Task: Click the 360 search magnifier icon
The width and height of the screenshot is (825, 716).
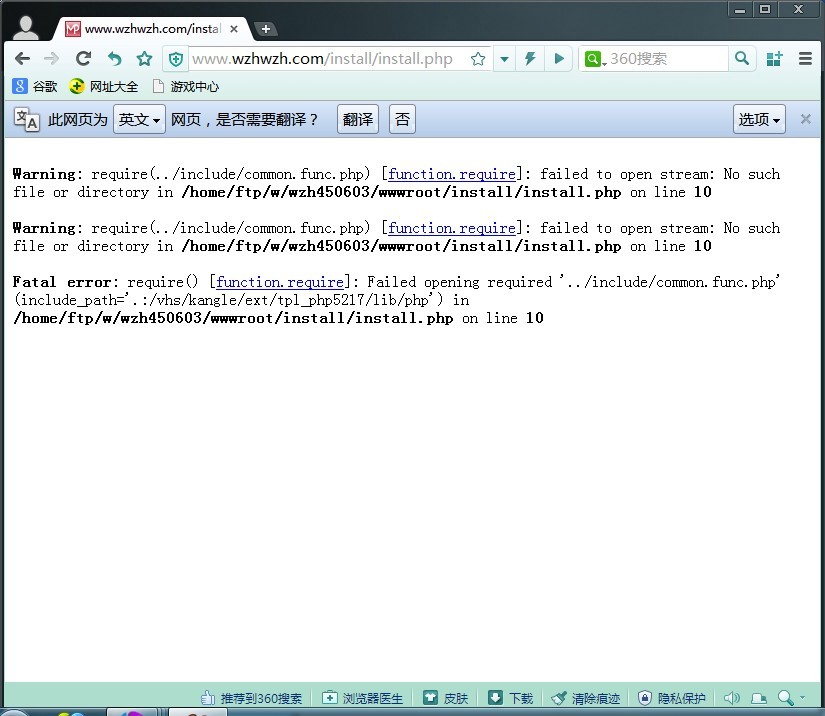Action: tap(742, 59)
